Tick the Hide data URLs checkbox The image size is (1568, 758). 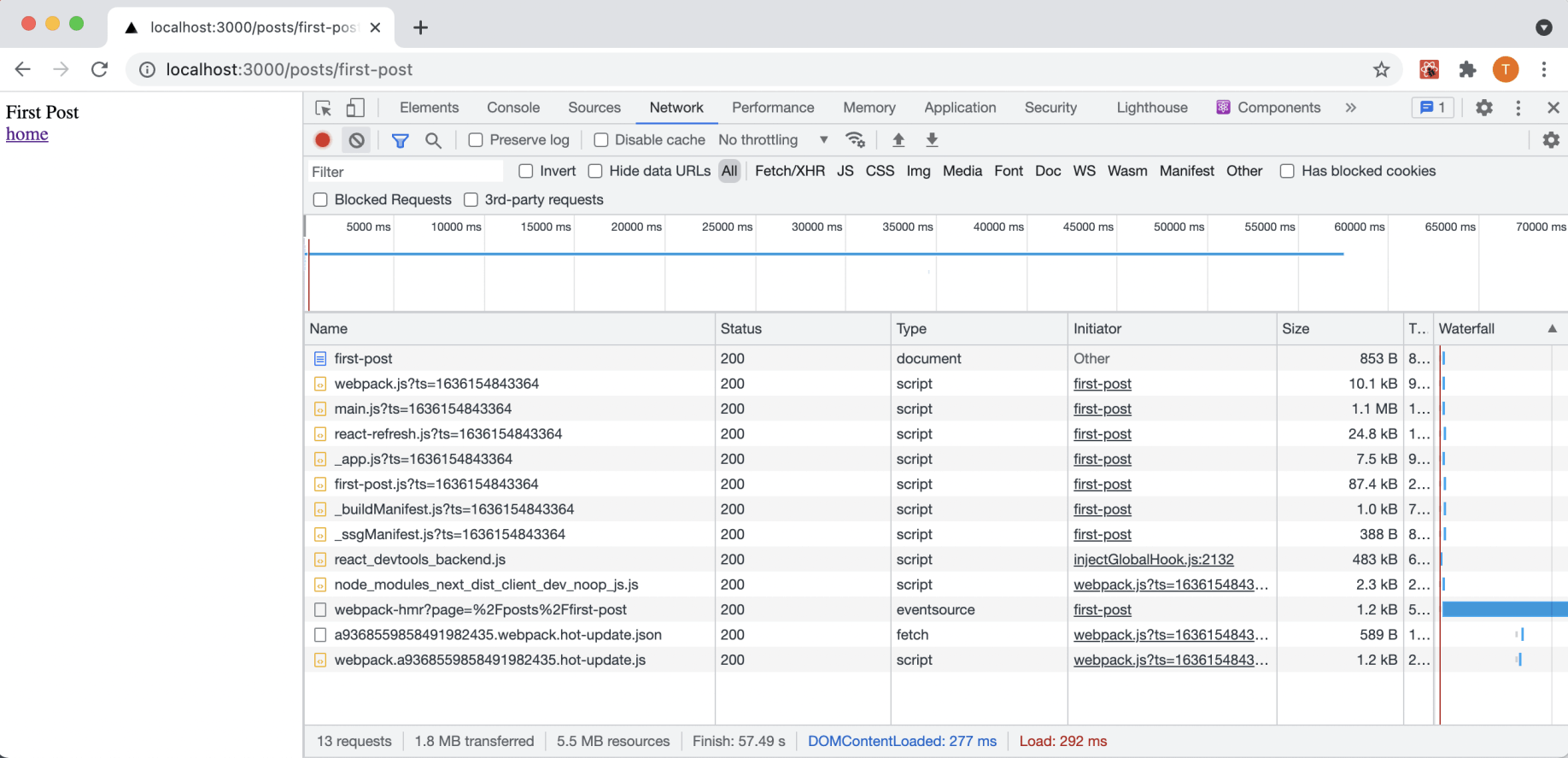point(595,171)
